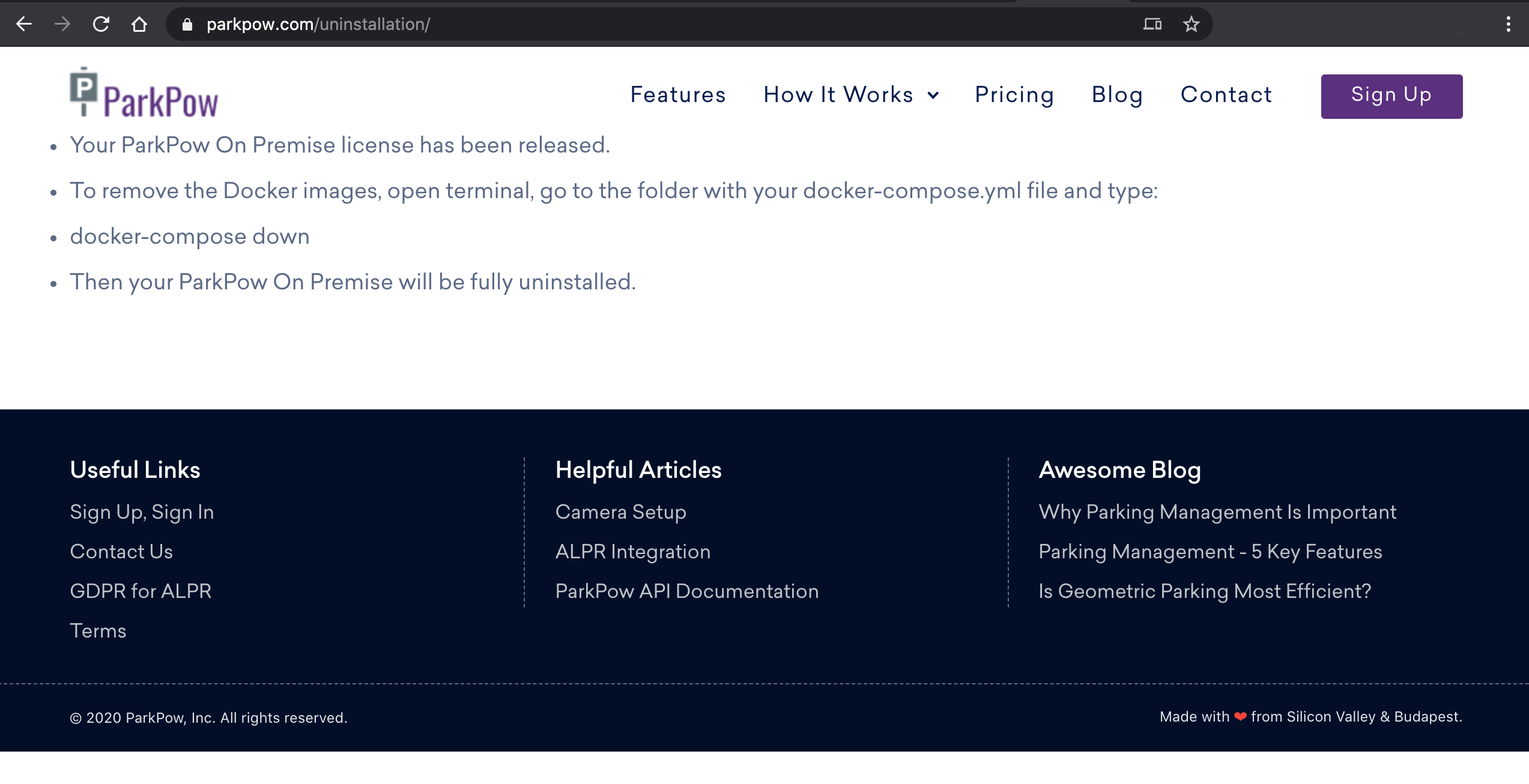Go to browser home icon
1529x784 pixels.
tap(139, 24)
